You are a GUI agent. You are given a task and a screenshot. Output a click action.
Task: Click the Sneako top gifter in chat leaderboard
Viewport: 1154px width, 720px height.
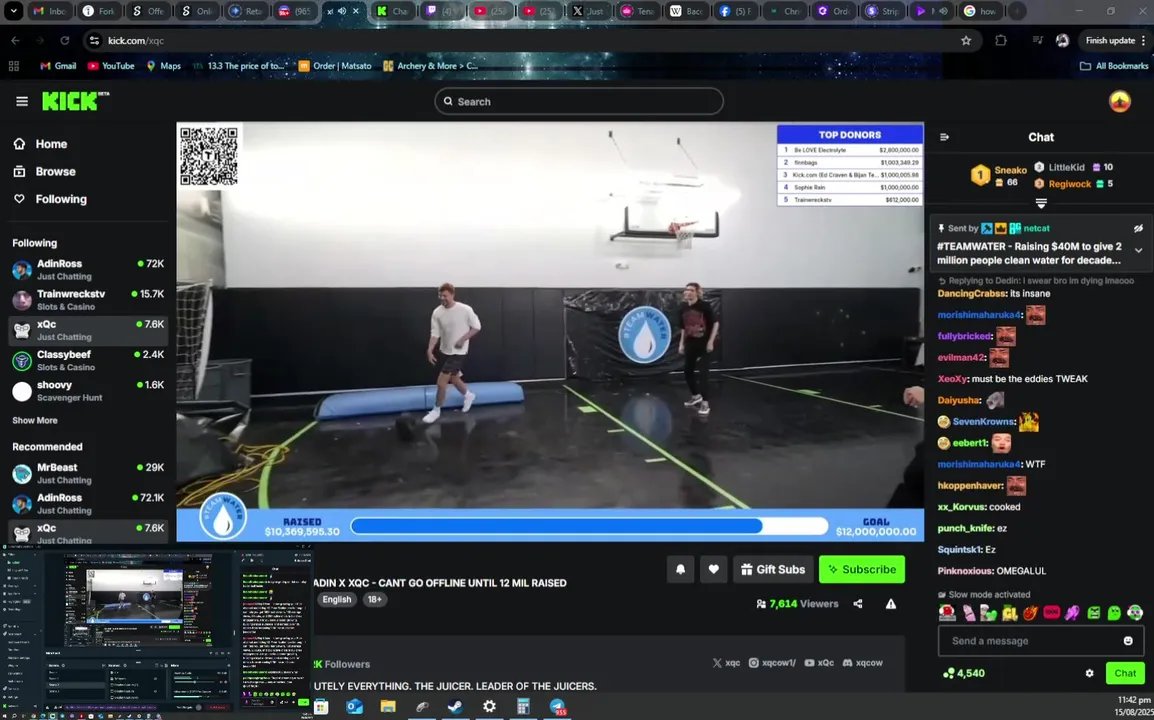click(999, 175)
